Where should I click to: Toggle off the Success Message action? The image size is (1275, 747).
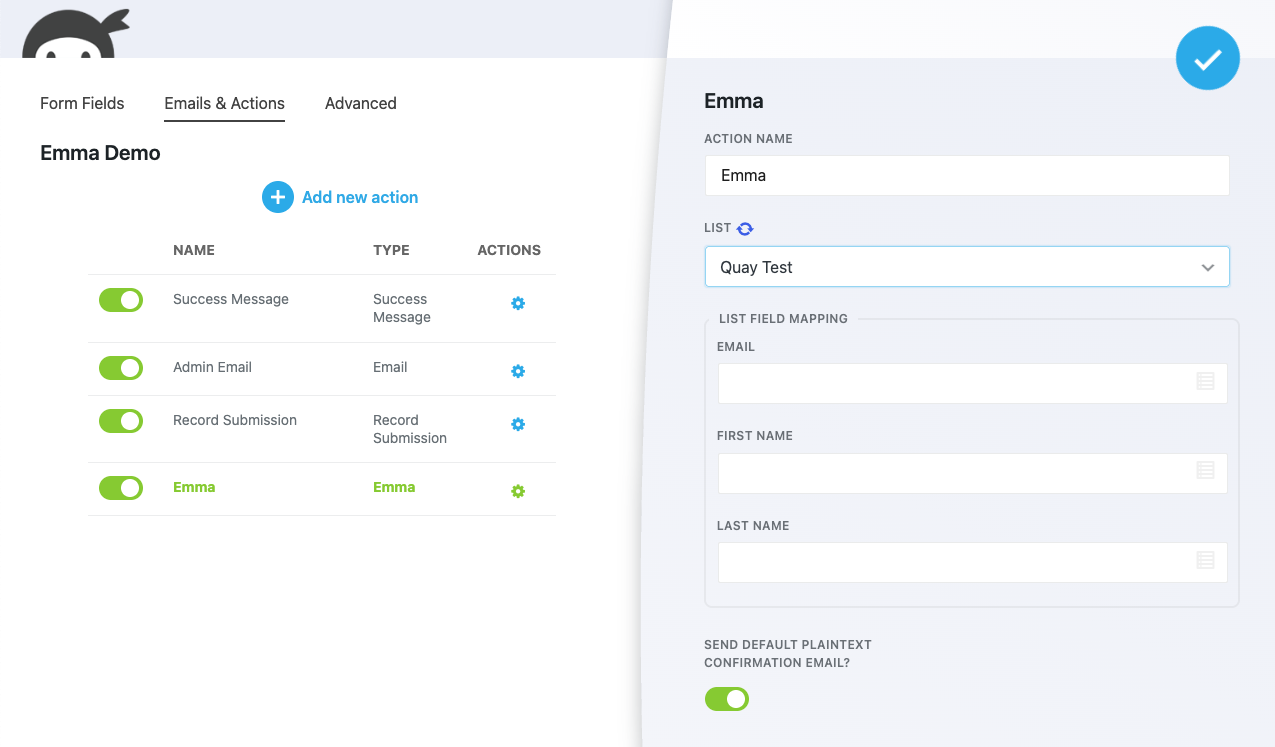(x=121, y=300)
